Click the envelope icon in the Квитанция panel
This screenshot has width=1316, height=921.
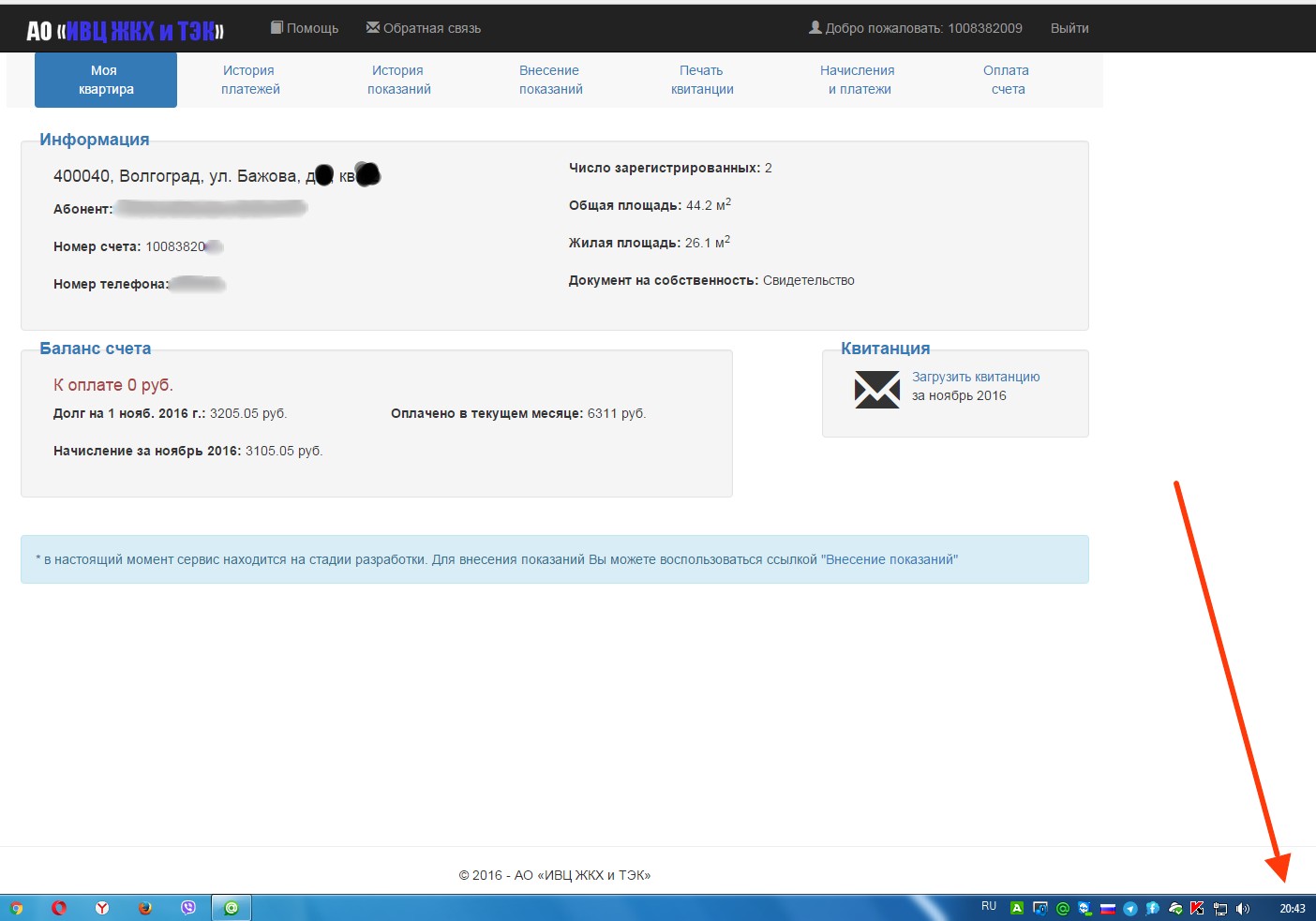coord(877,389)
